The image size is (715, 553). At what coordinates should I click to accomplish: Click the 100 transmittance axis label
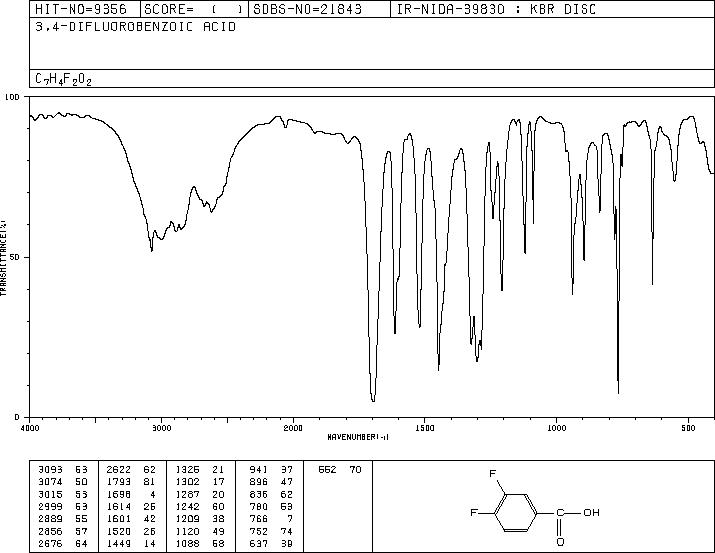pyautogui.click(x=12, y=97)
